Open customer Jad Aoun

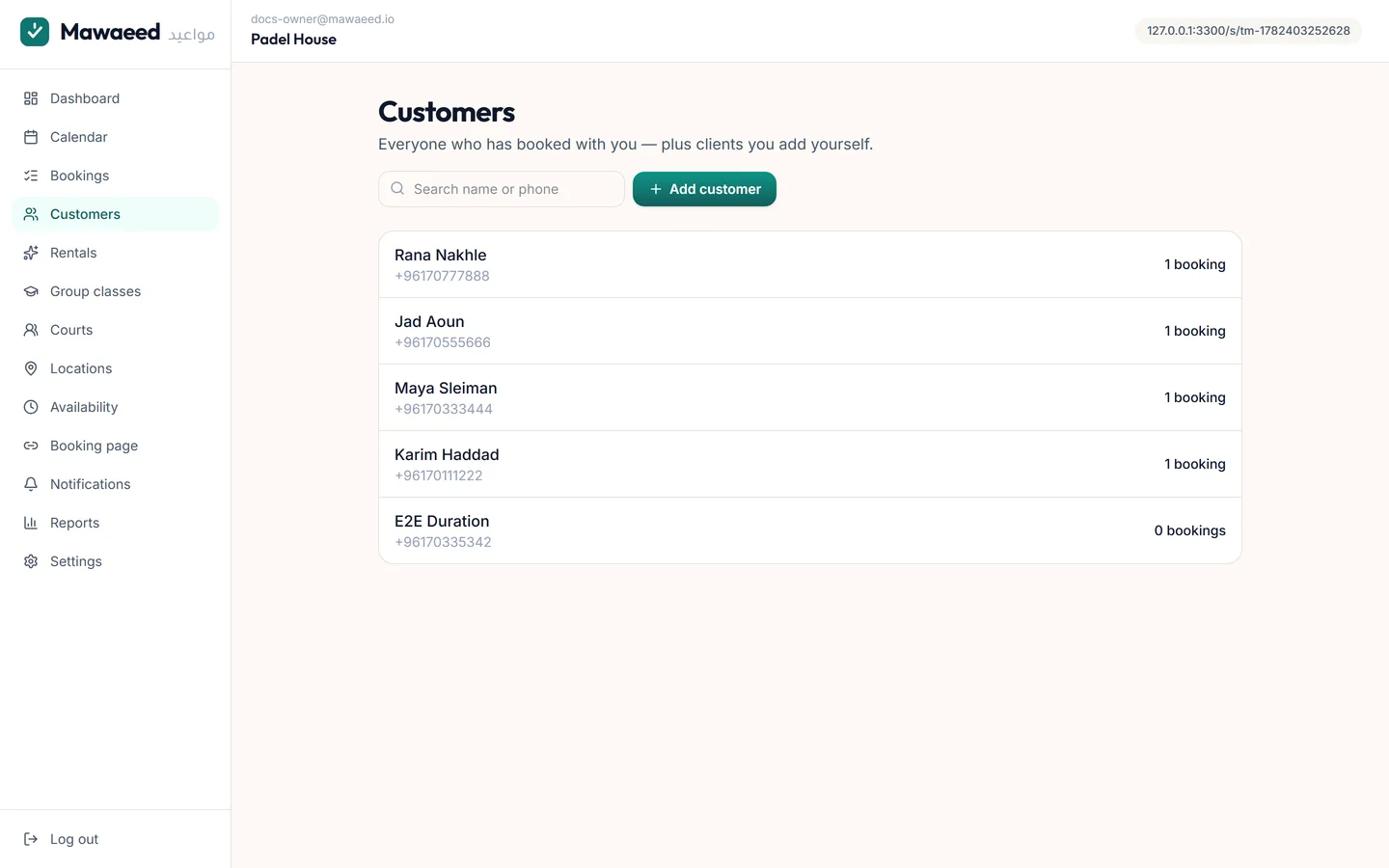pyautogui.click(x=810, y=331)
